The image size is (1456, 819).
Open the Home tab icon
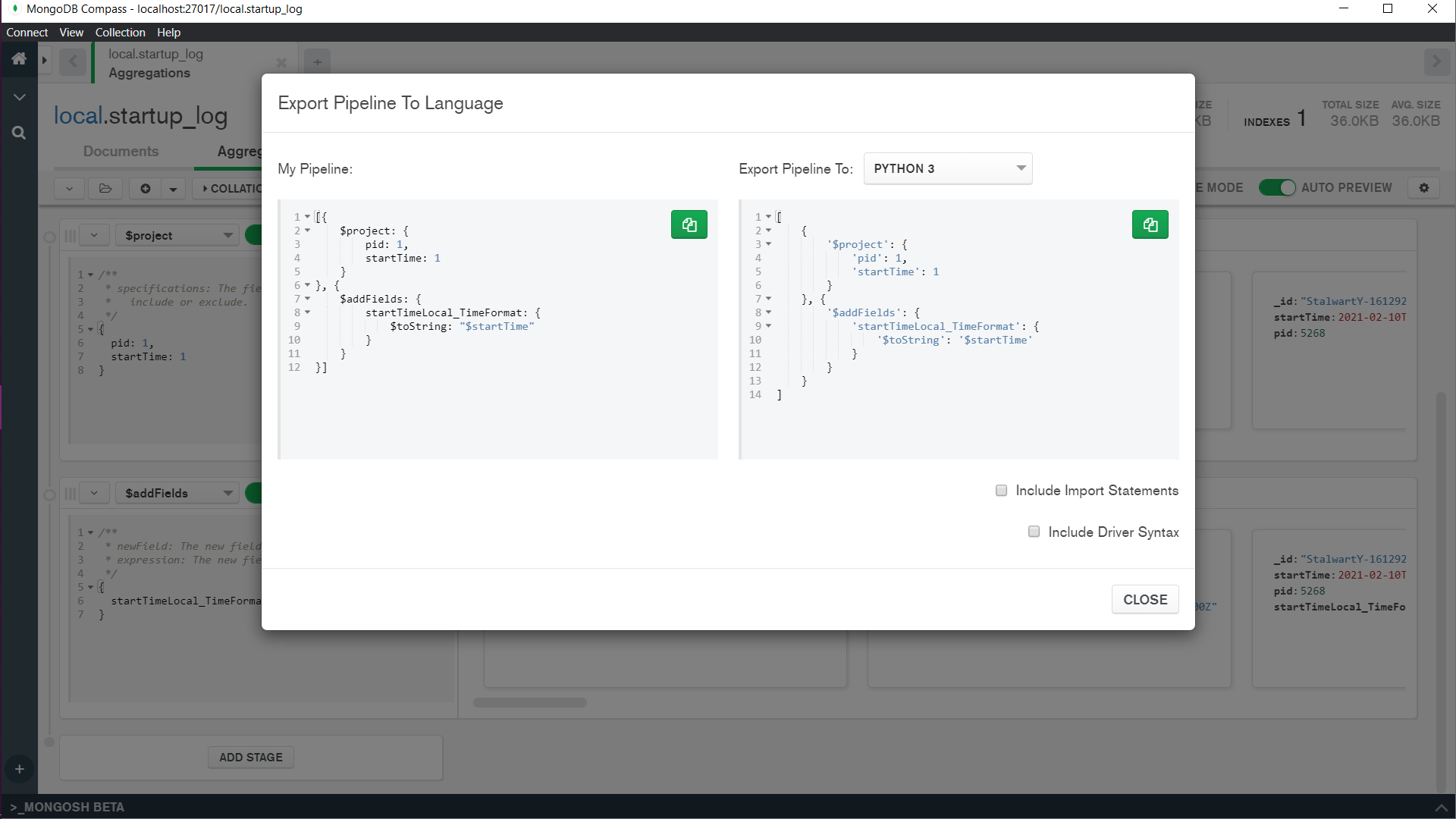[x=19, y=59]
